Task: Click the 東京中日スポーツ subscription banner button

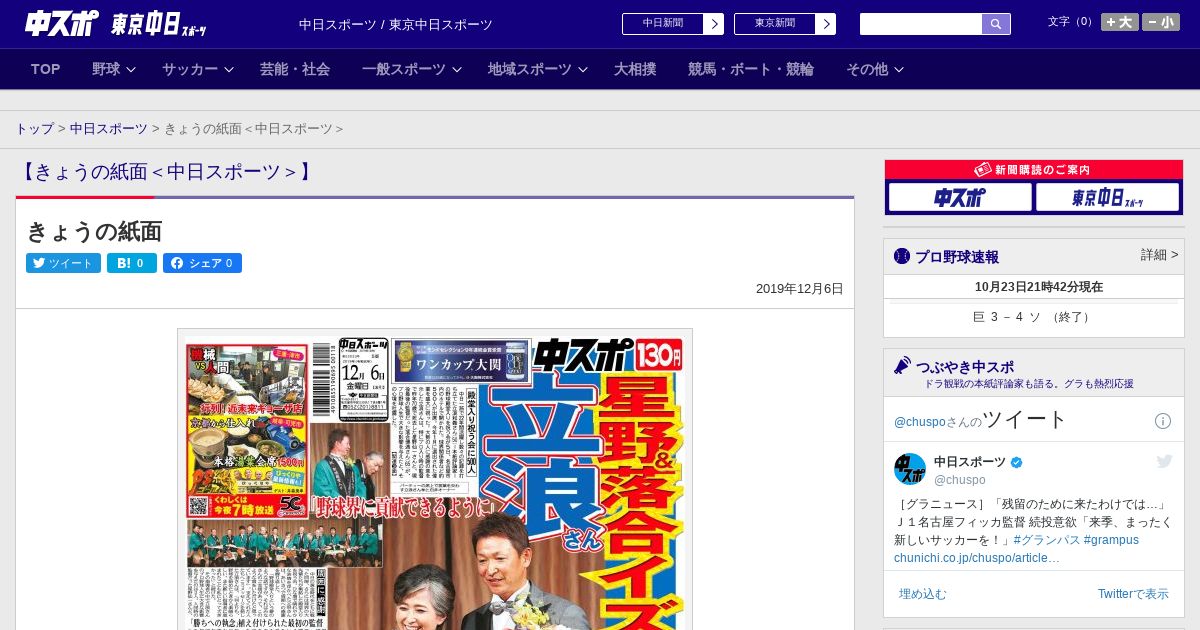Action: tap(1107, 198)
